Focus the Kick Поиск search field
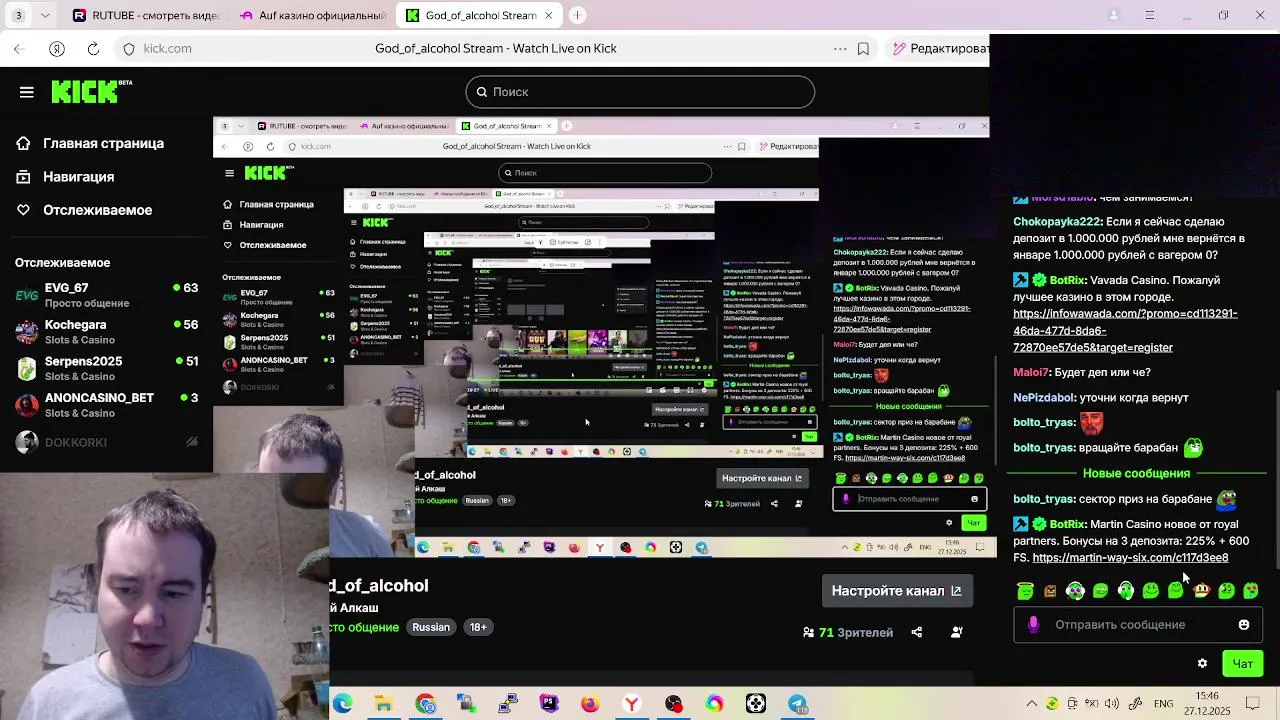 click(x=640, y=92)
